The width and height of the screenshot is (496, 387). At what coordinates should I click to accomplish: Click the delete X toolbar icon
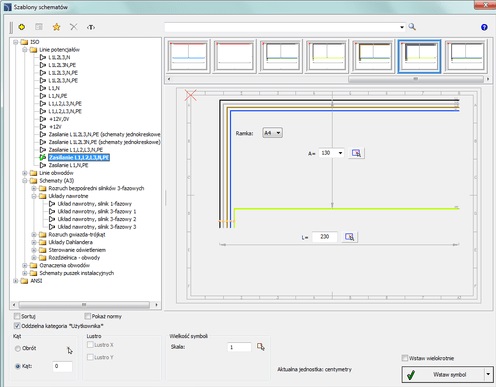[74, 27]
